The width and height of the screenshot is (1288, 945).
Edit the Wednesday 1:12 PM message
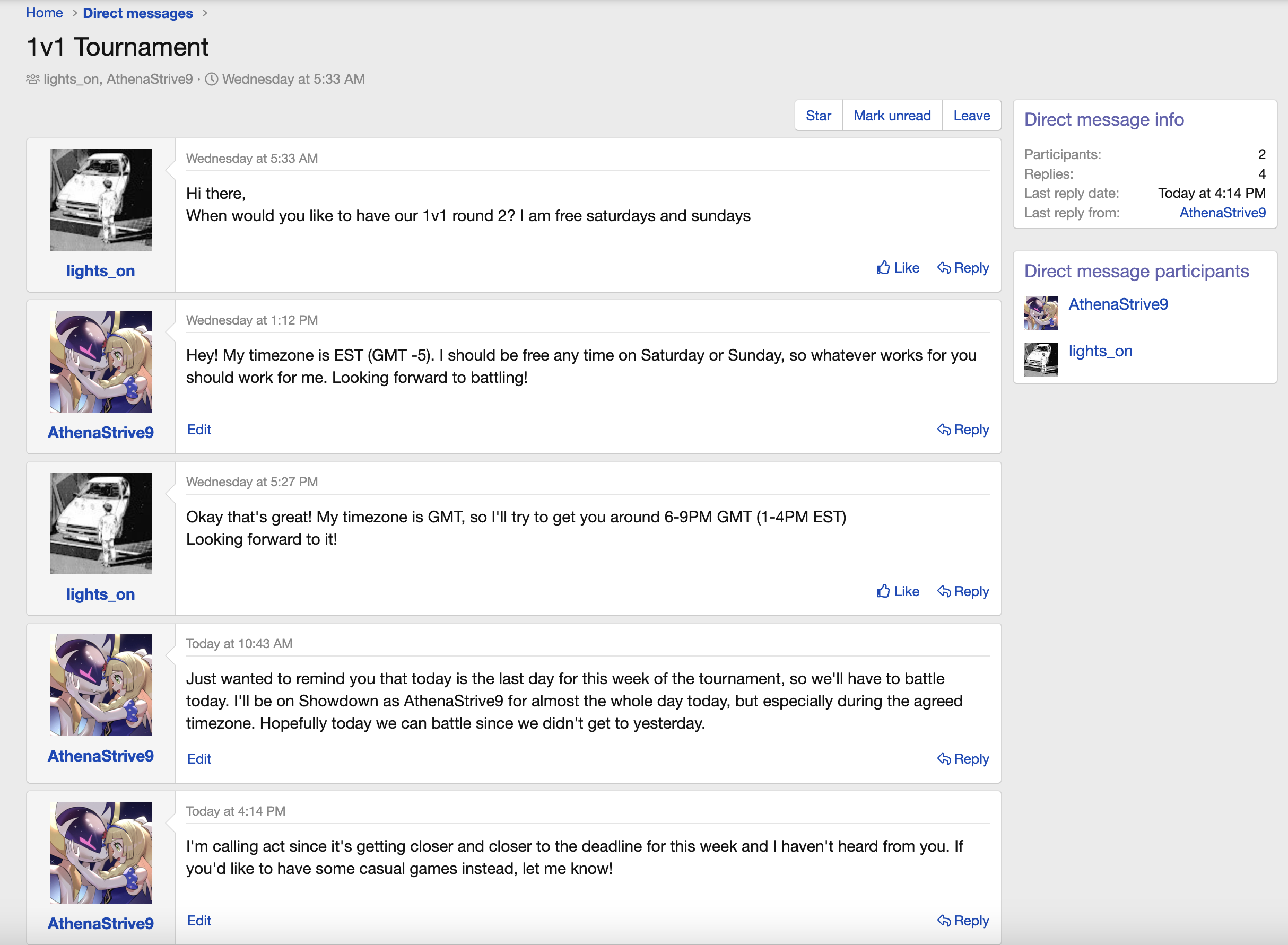point(198,430)
